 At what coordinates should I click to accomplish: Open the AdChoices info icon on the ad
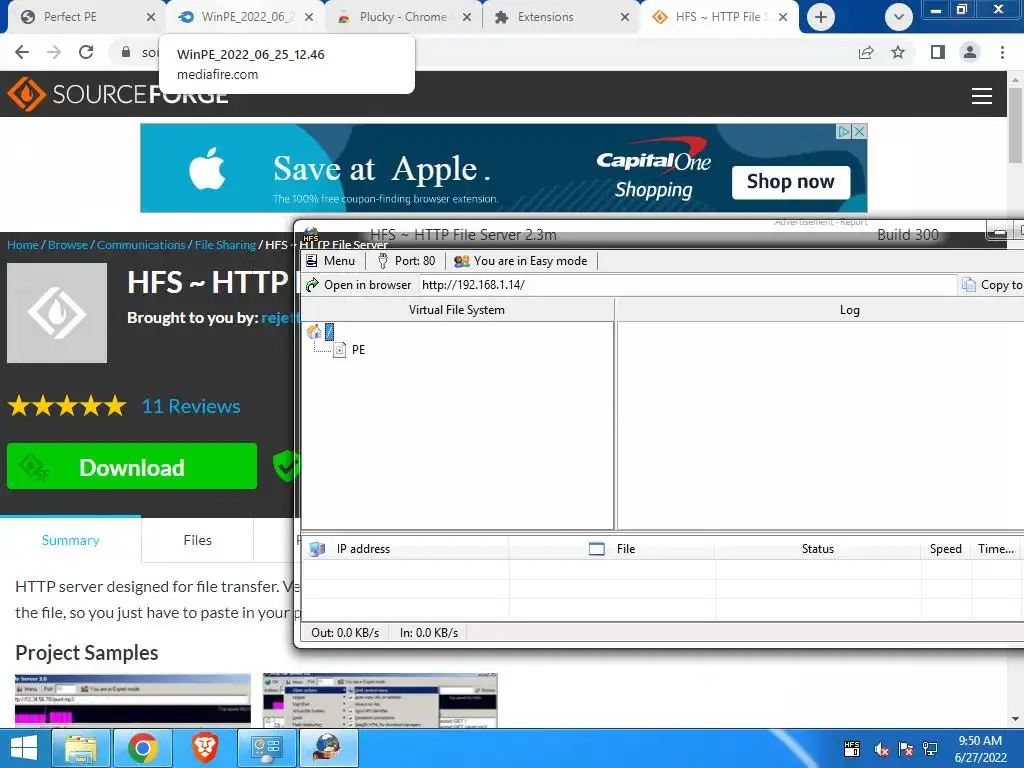(844, 131)
